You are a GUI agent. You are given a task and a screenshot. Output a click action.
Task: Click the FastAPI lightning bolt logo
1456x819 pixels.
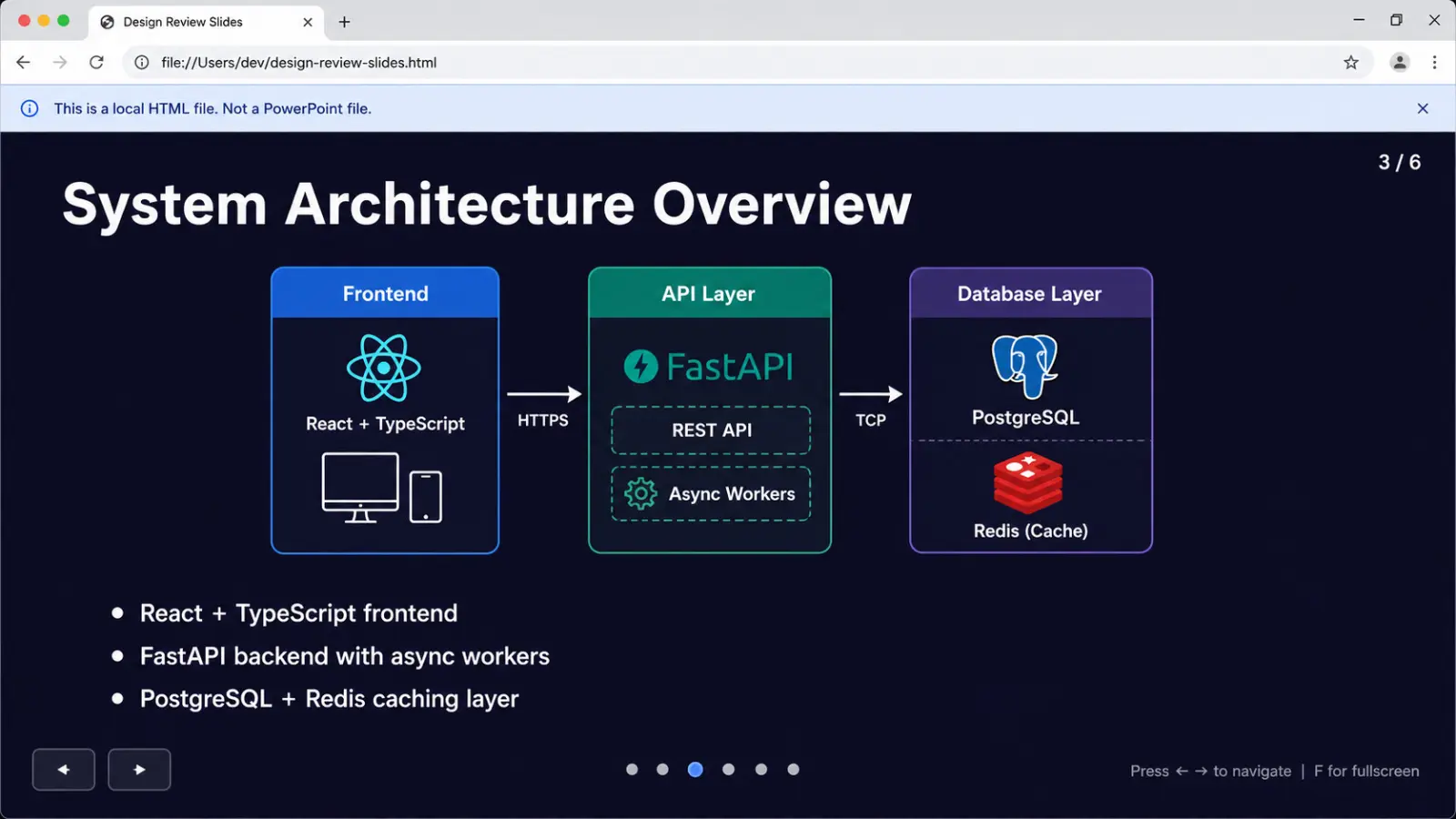641,367
